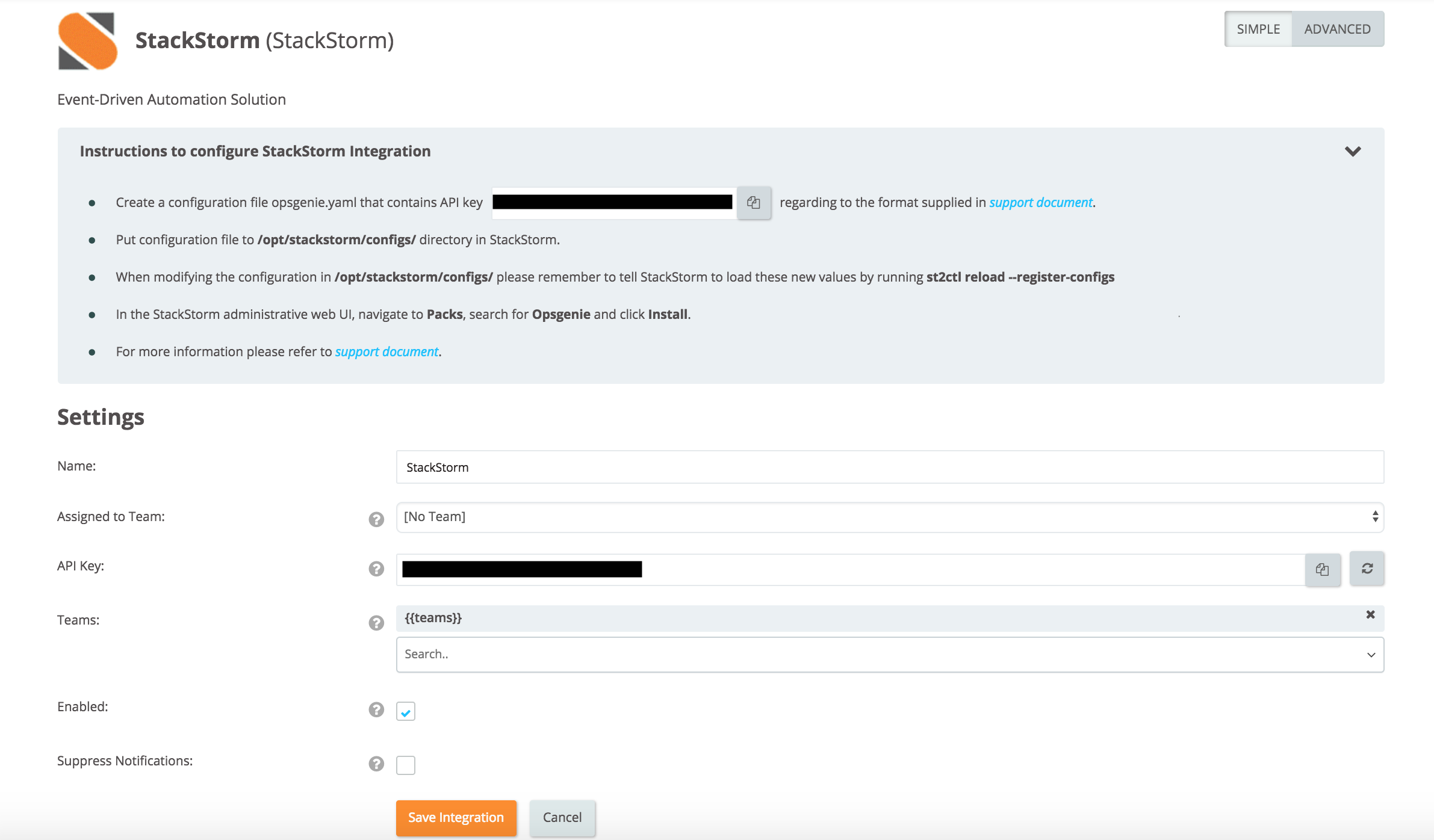Screen dimensions: 1434x840
Task: Collapse the configuration instructions panel
Action: coord(1353,151)
